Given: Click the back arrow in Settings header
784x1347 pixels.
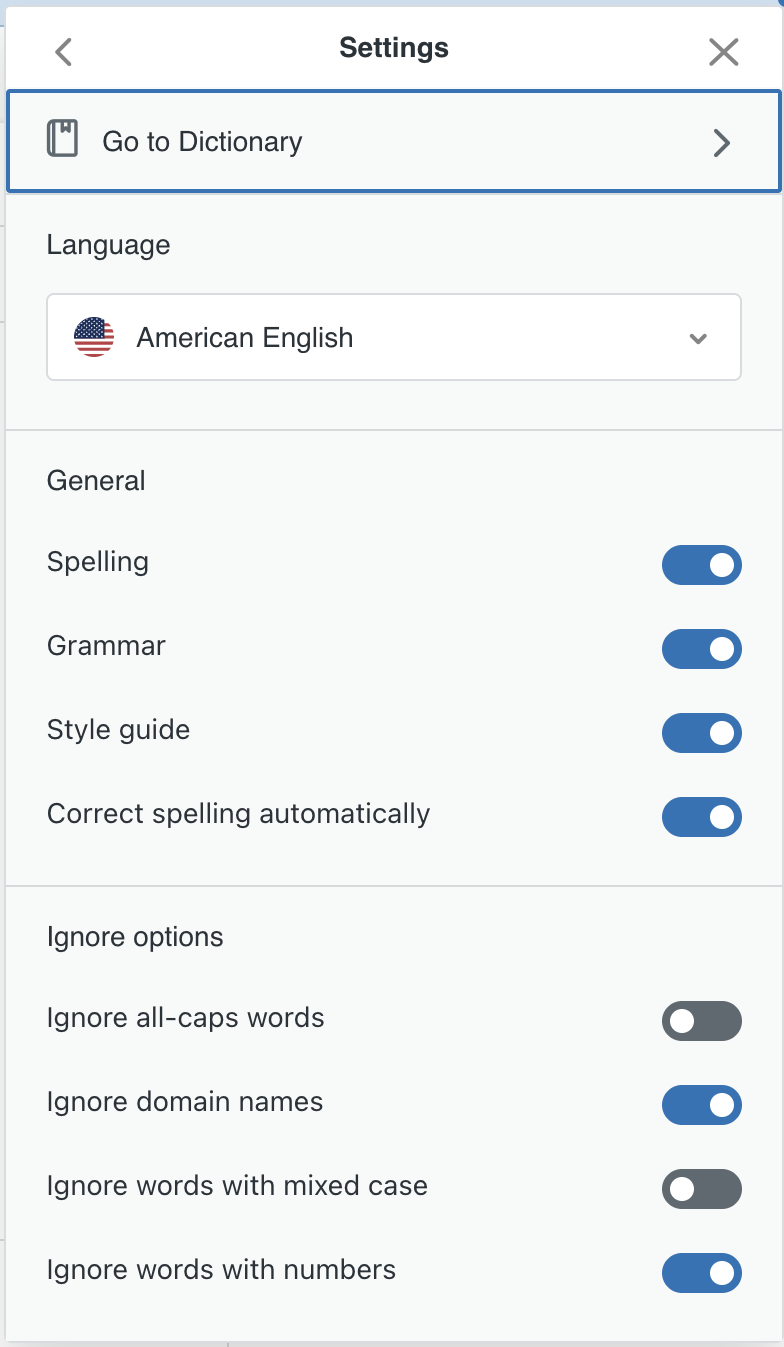Looking at the screenshot, I should pyautogui.click(x=64, y=52).
